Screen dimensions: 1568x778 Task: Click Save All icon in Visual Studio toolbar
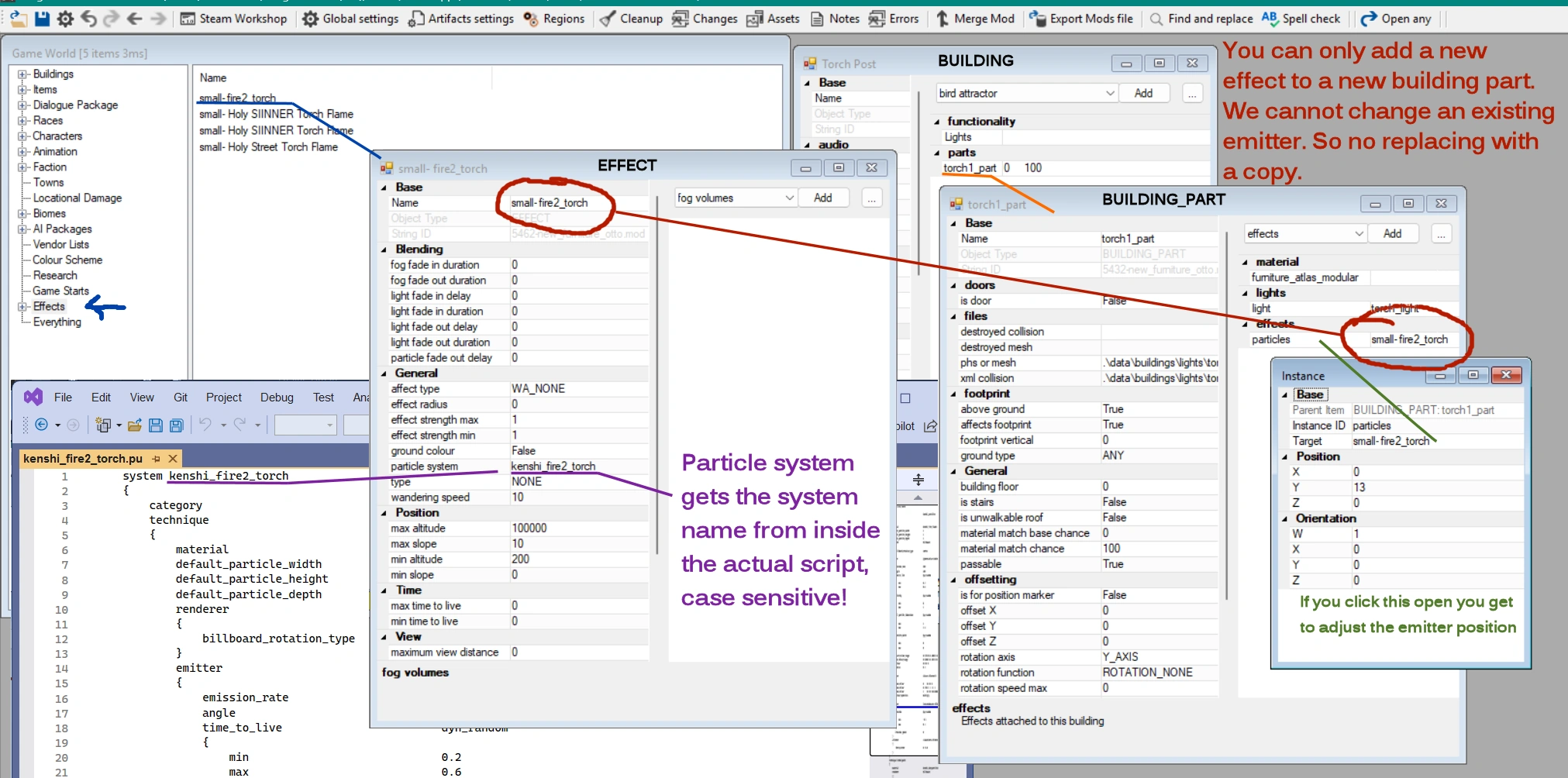177,425
